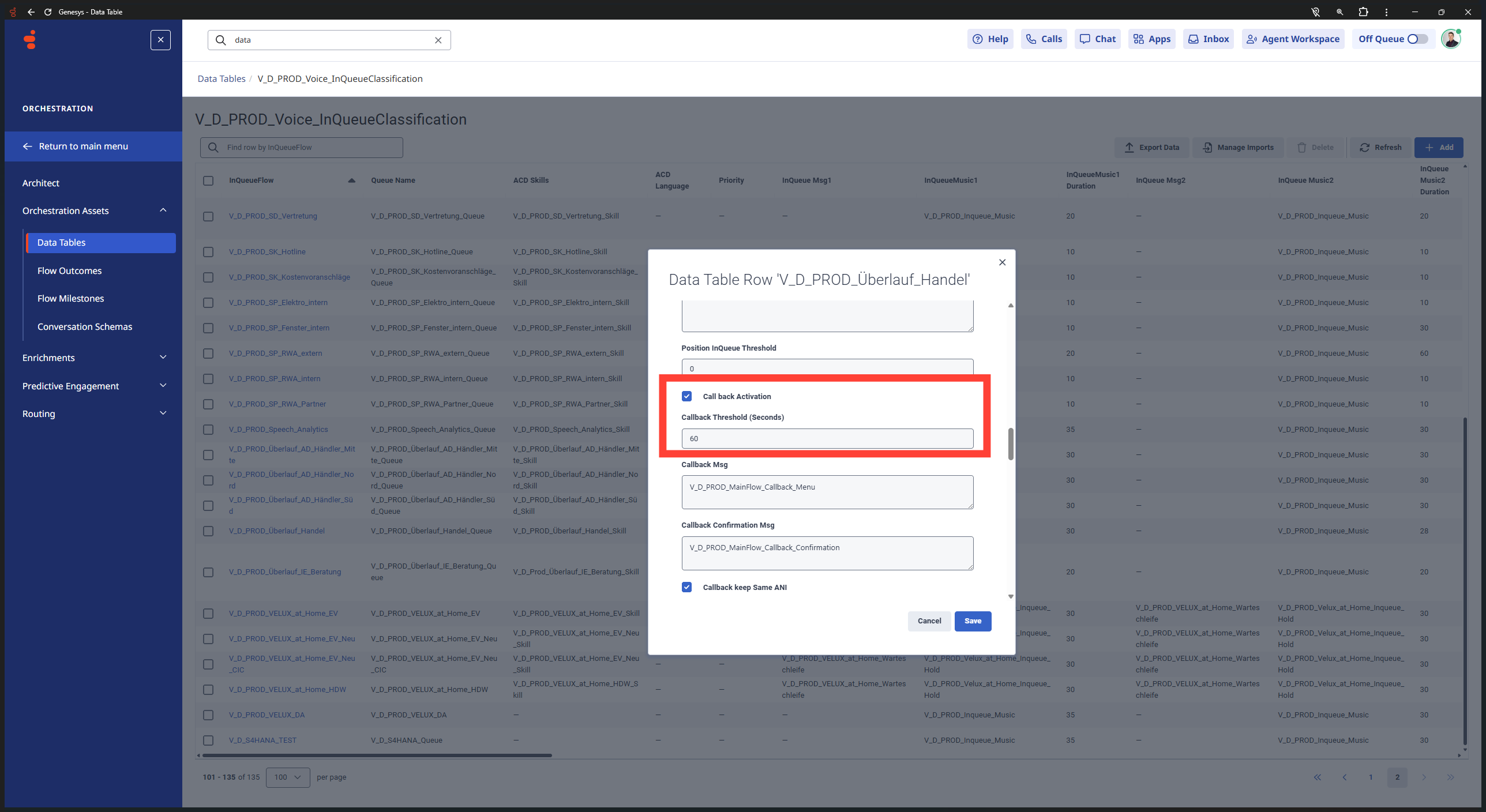This screenshot has width=1486, height=812.
Task: Click the browser back arrow
Action: coord(31,12)
